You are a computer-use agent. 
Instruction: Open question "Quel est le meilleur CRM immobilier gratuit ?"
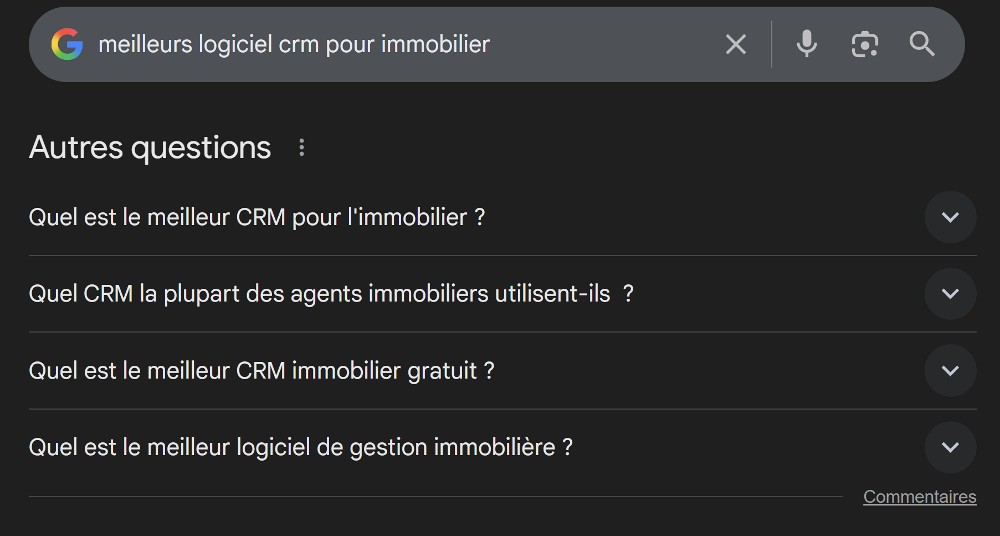pos(261,371)
